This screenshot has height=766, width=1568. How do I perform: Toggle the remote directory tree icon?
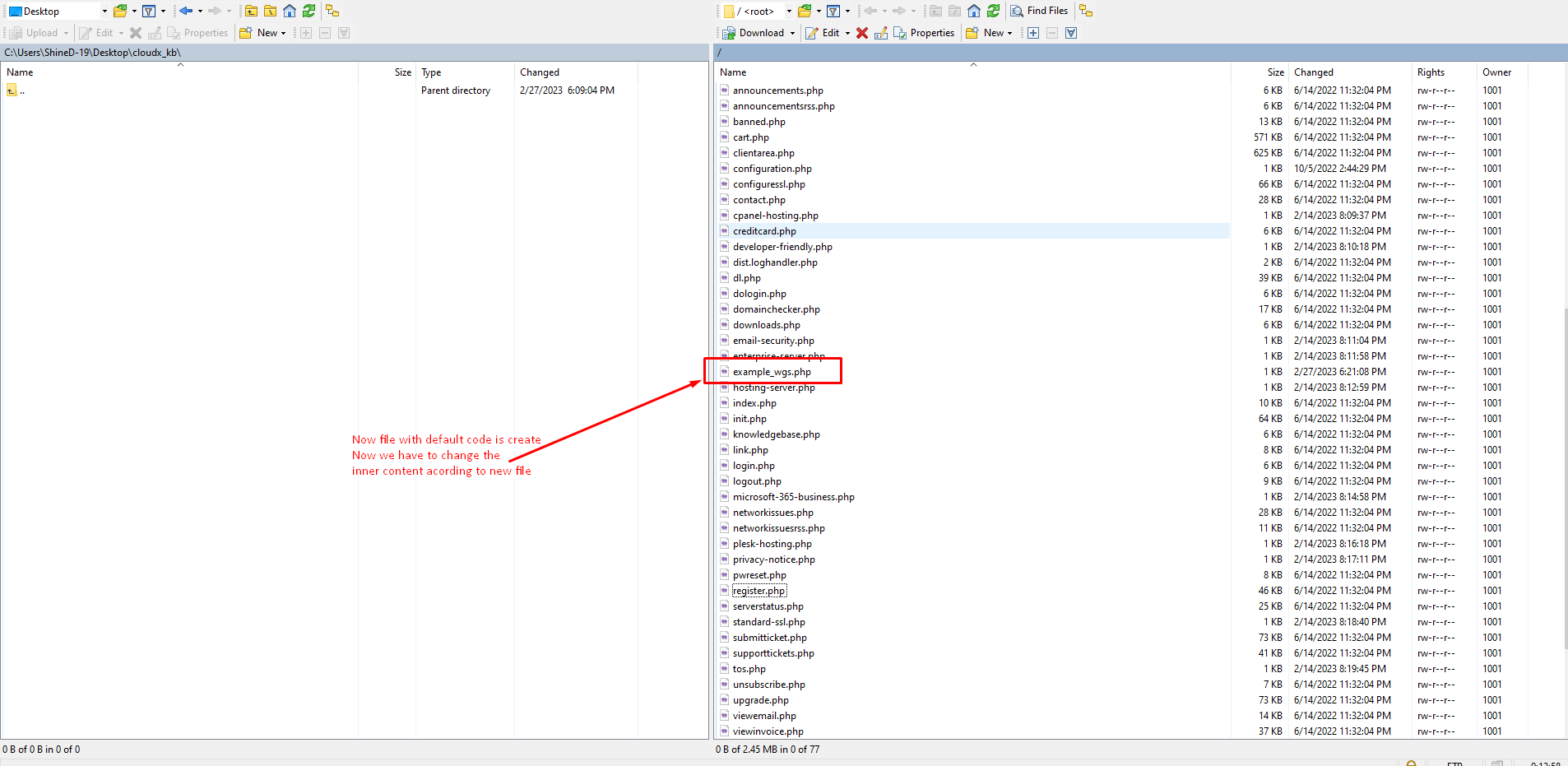(x=1086, y=11)
